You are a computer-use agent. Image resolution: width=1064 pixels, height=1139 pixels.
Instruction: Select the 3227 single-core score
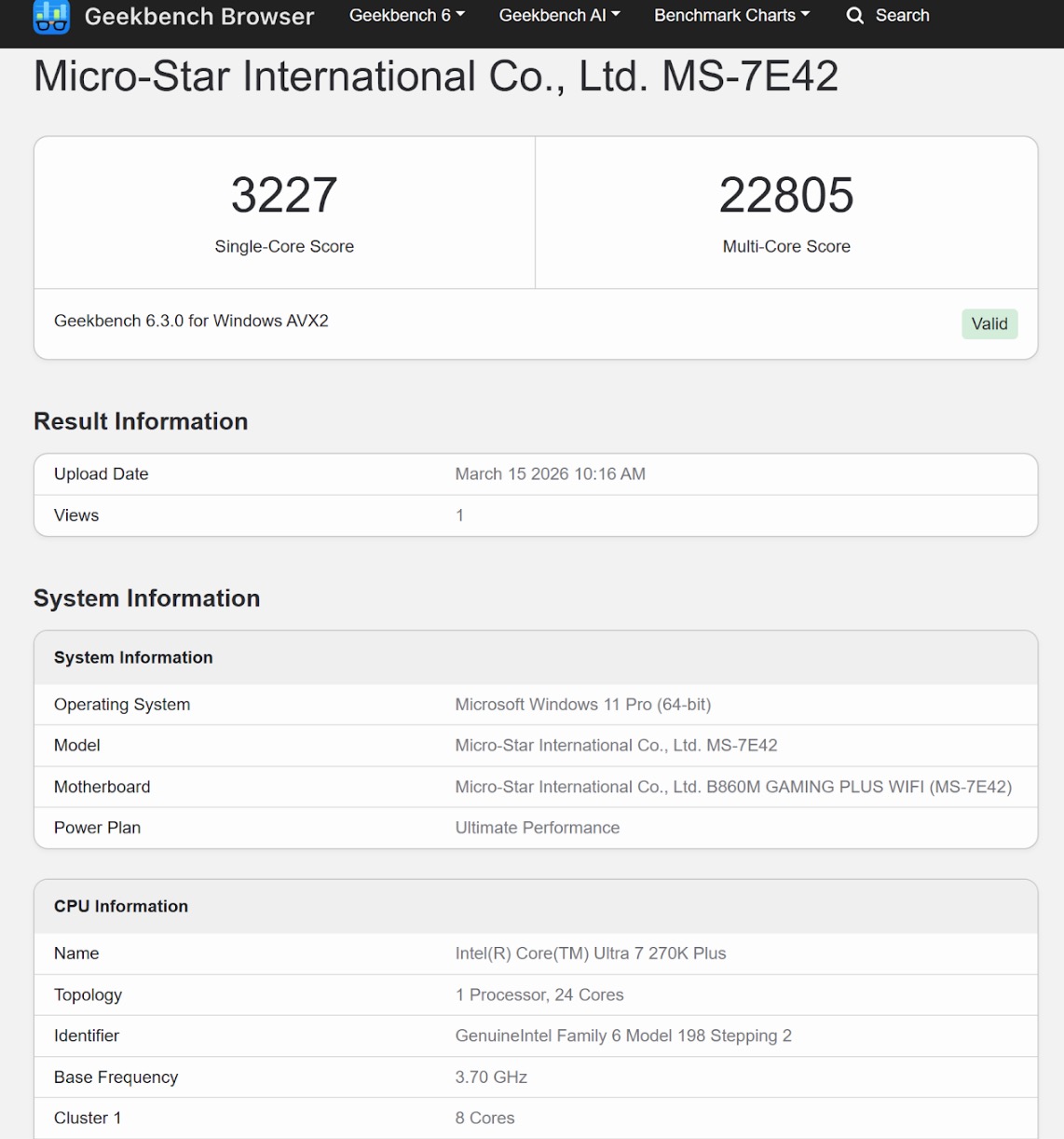pyautogui.click(x=284, y=196)
